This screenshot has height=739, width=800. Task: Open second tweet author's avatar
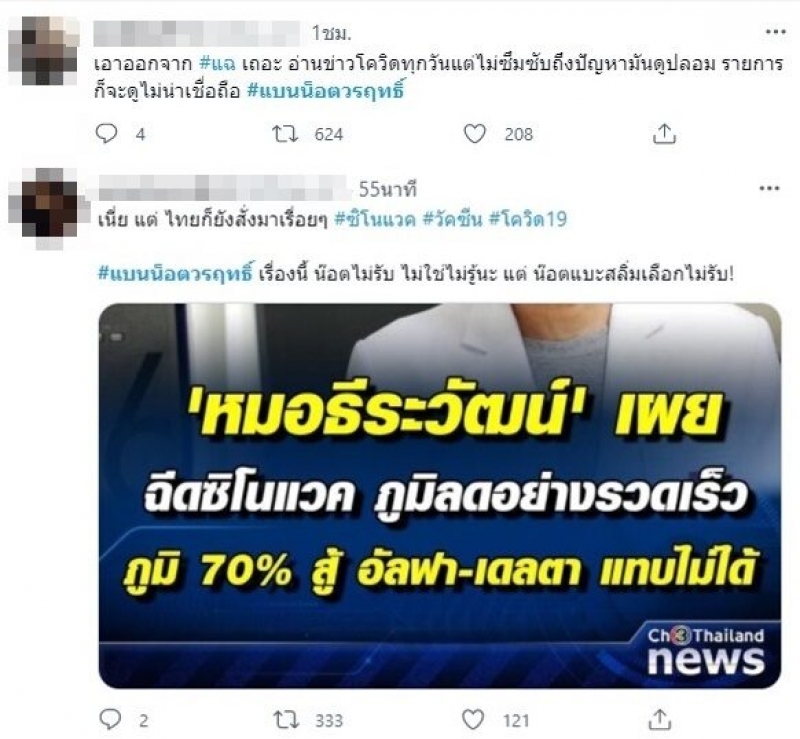(42, 208)
